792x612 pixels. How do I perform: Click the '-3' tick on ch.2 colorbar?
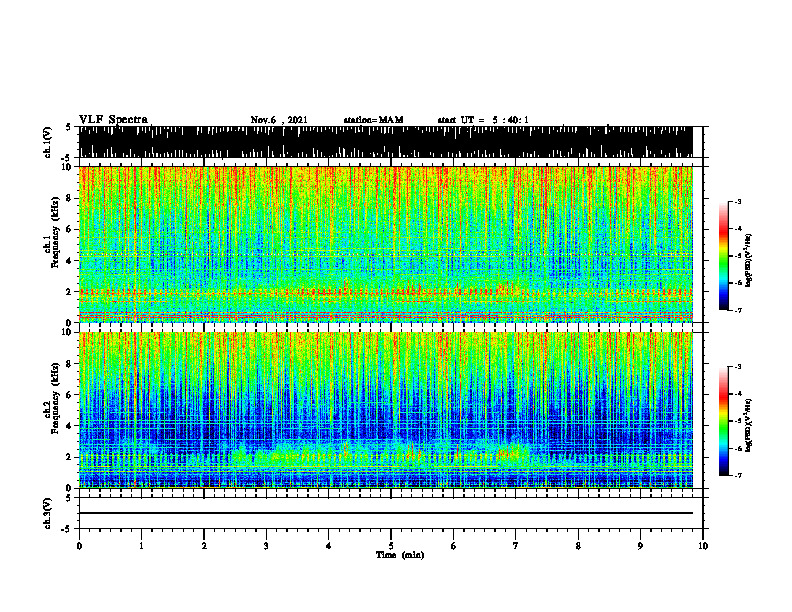pos(737,367)
